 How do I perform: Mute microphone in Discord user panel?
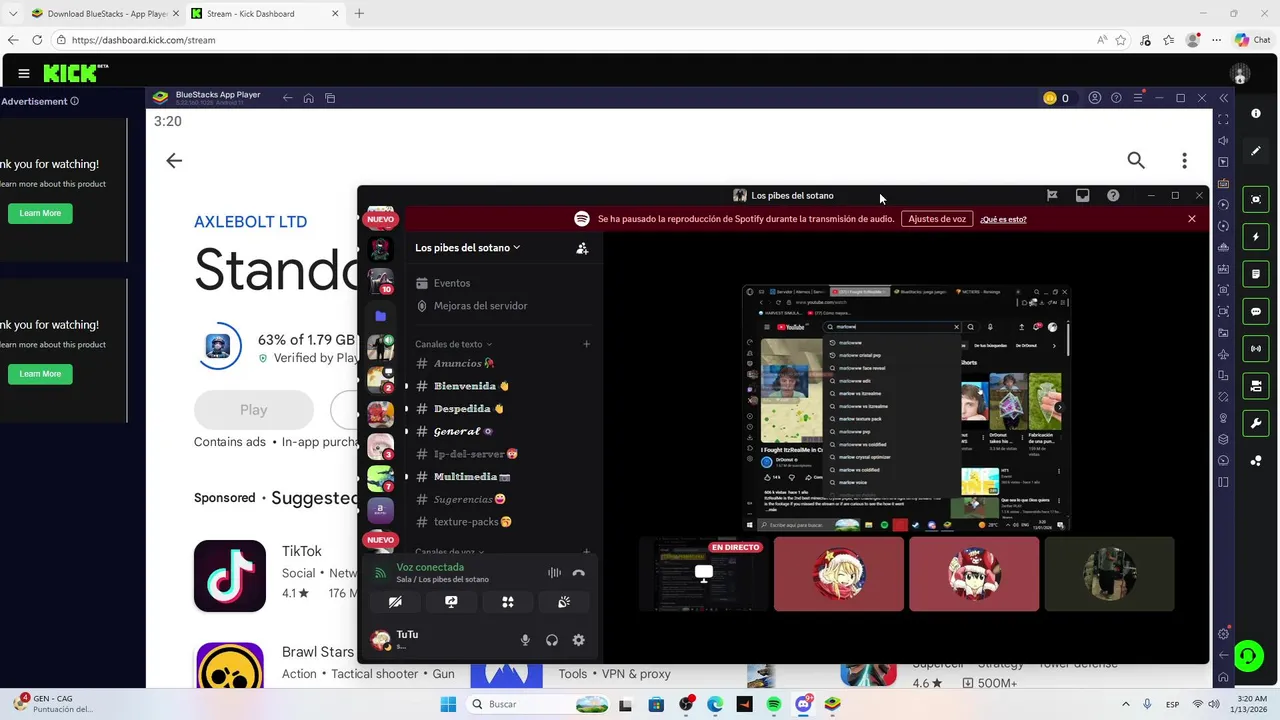[x=525, y=640]
